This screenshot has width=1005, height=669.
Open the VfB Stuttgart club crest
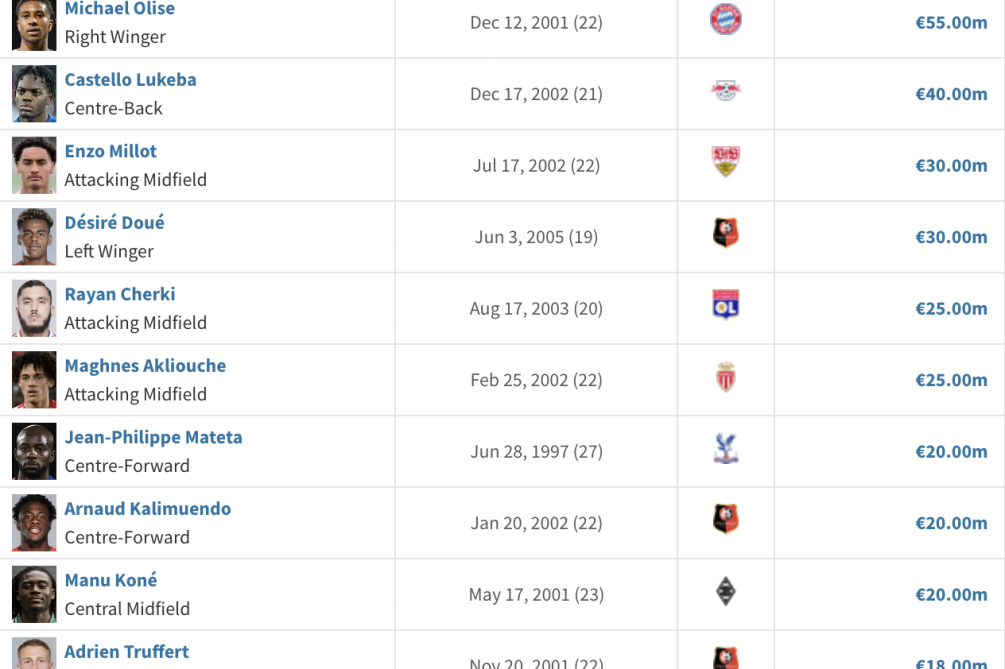(x=726, y=161)
